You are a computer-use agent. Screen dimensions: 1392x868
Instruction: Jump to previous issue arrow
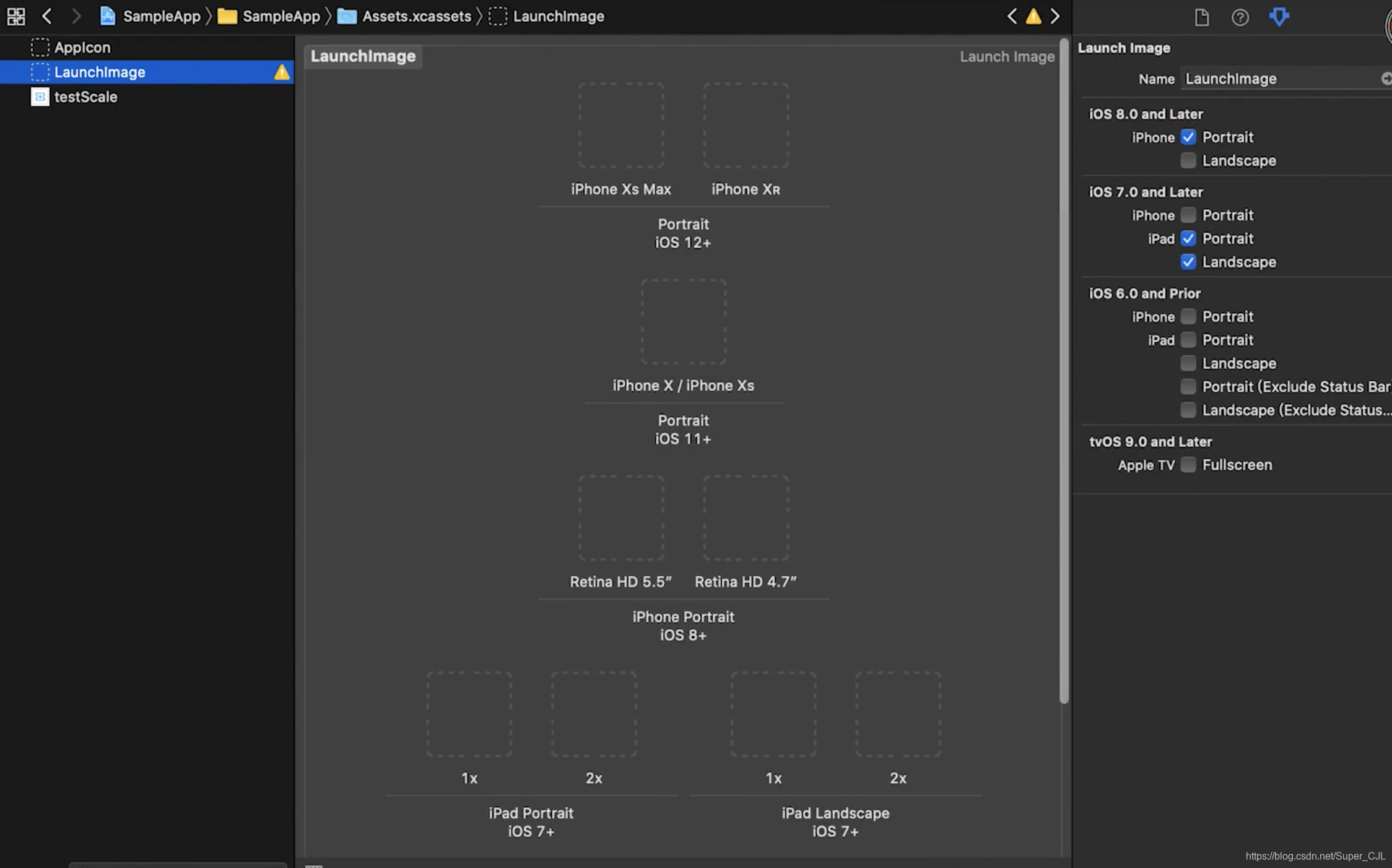pyautogui.click(x=1012, y=17)
